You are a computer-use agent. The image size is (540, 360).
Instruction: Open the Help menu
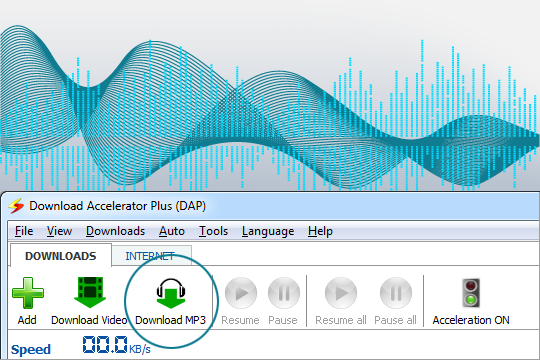[320, 231]
